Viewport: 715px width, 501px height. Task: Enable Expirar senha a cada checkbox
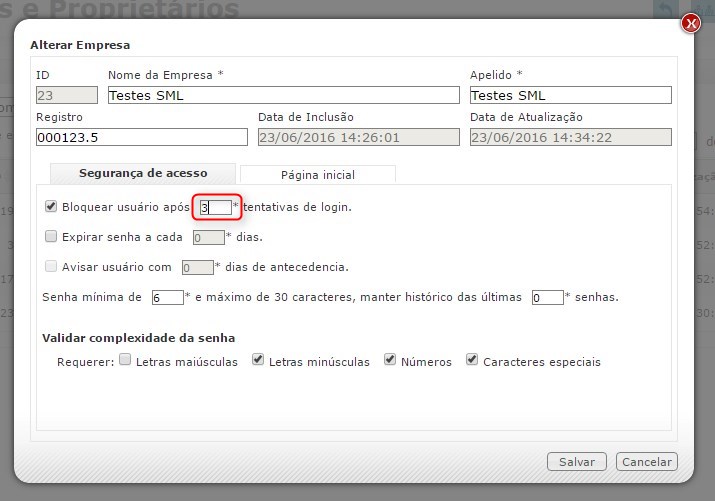[x=52, y=237]
